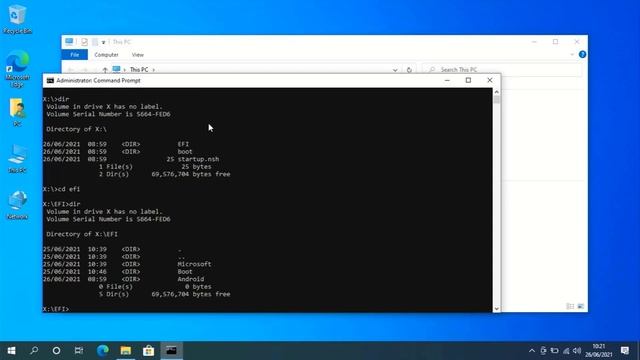Open the Microsoft Edge desktop shortcut
Image resolution: width=640 pixels, height=360 pixels.
tap(17, 69)
